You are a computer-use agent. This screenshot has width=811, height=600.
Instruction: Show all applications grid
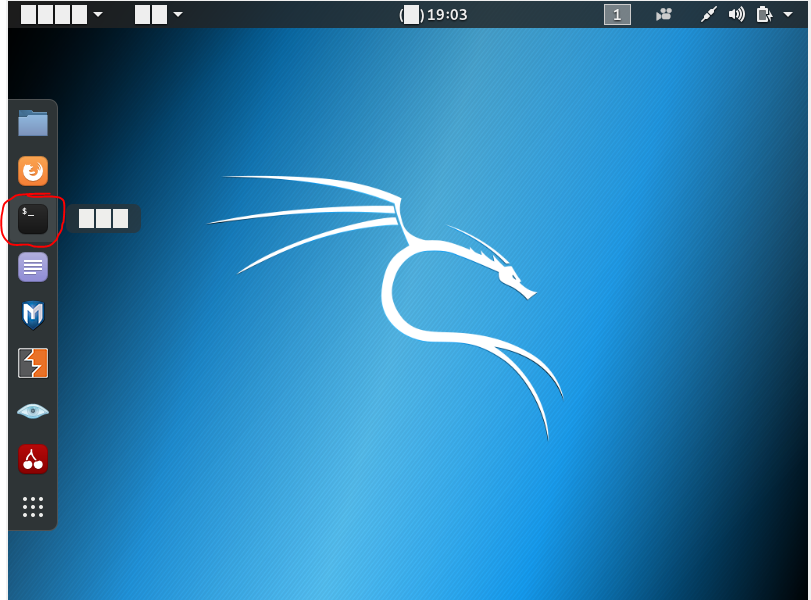pos(33,507)
